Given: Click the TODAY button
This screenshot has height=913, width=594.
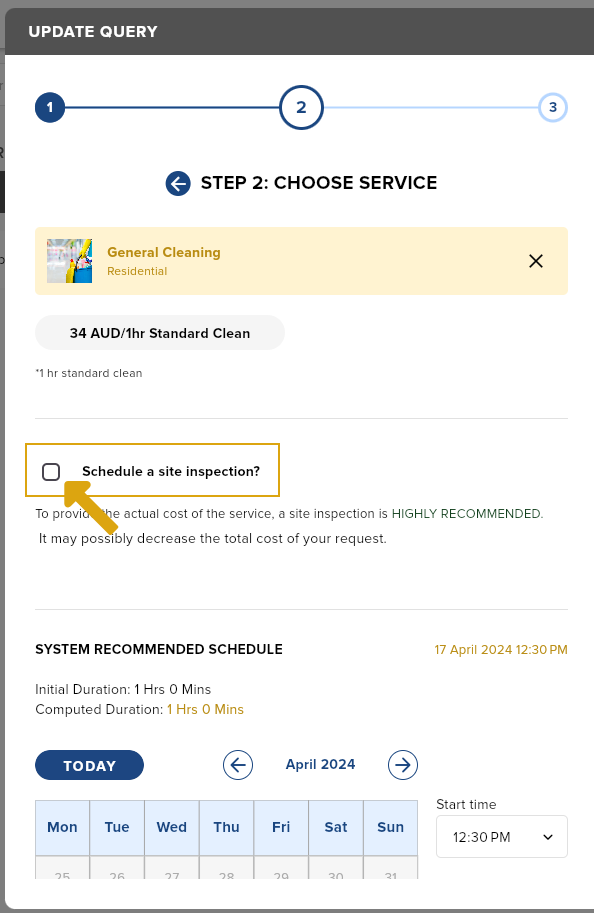Looking at the screenshot, I should tap(89, 765).
